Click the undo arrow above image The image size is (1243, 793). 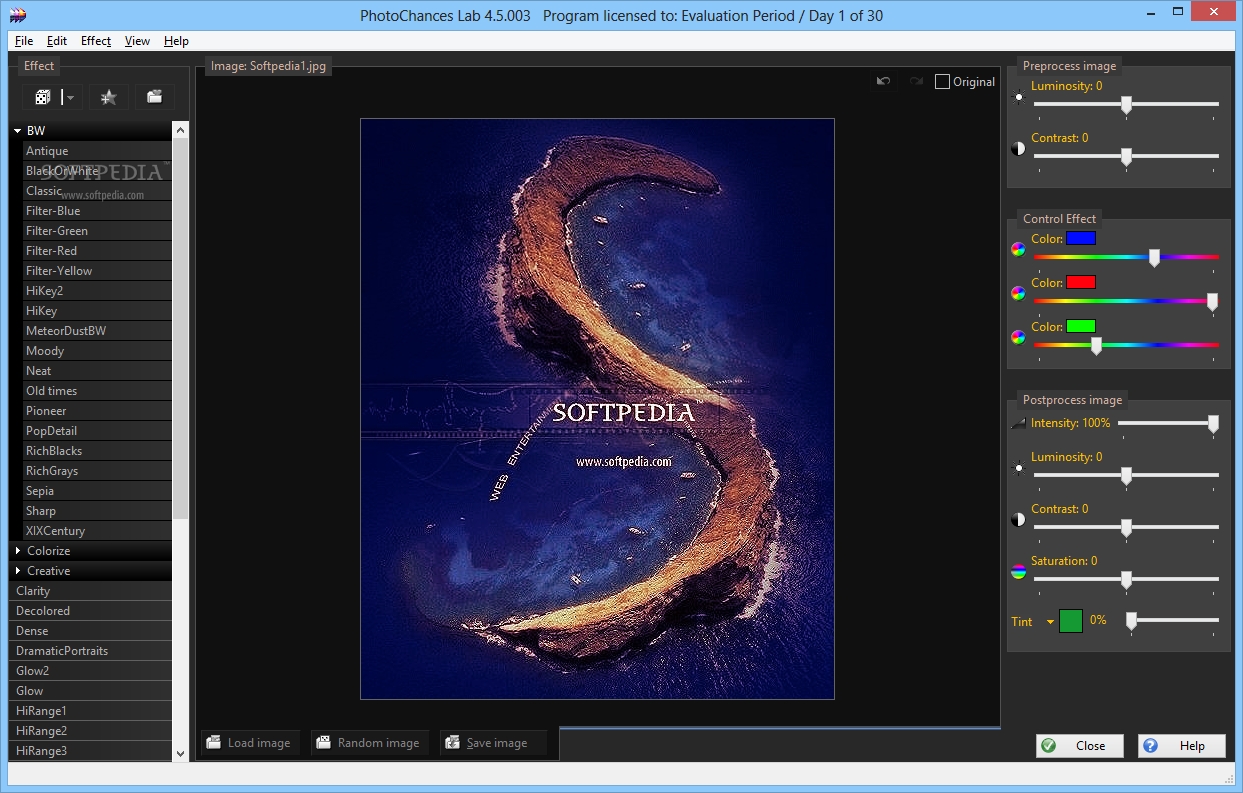click(883, 81)
